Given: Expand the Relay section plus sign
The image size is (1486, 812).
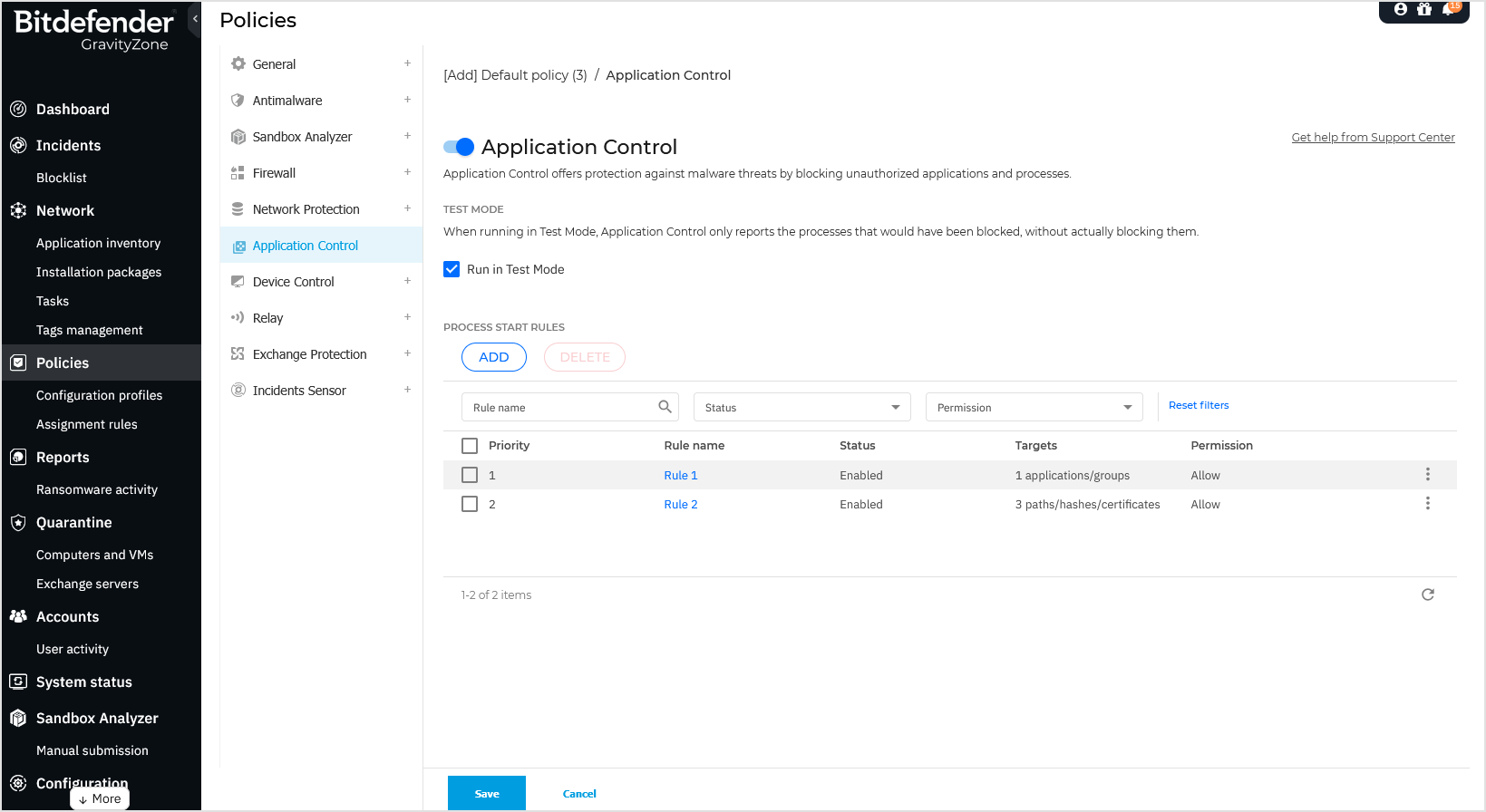Looking at the screenshot, I should coord(407,317).
